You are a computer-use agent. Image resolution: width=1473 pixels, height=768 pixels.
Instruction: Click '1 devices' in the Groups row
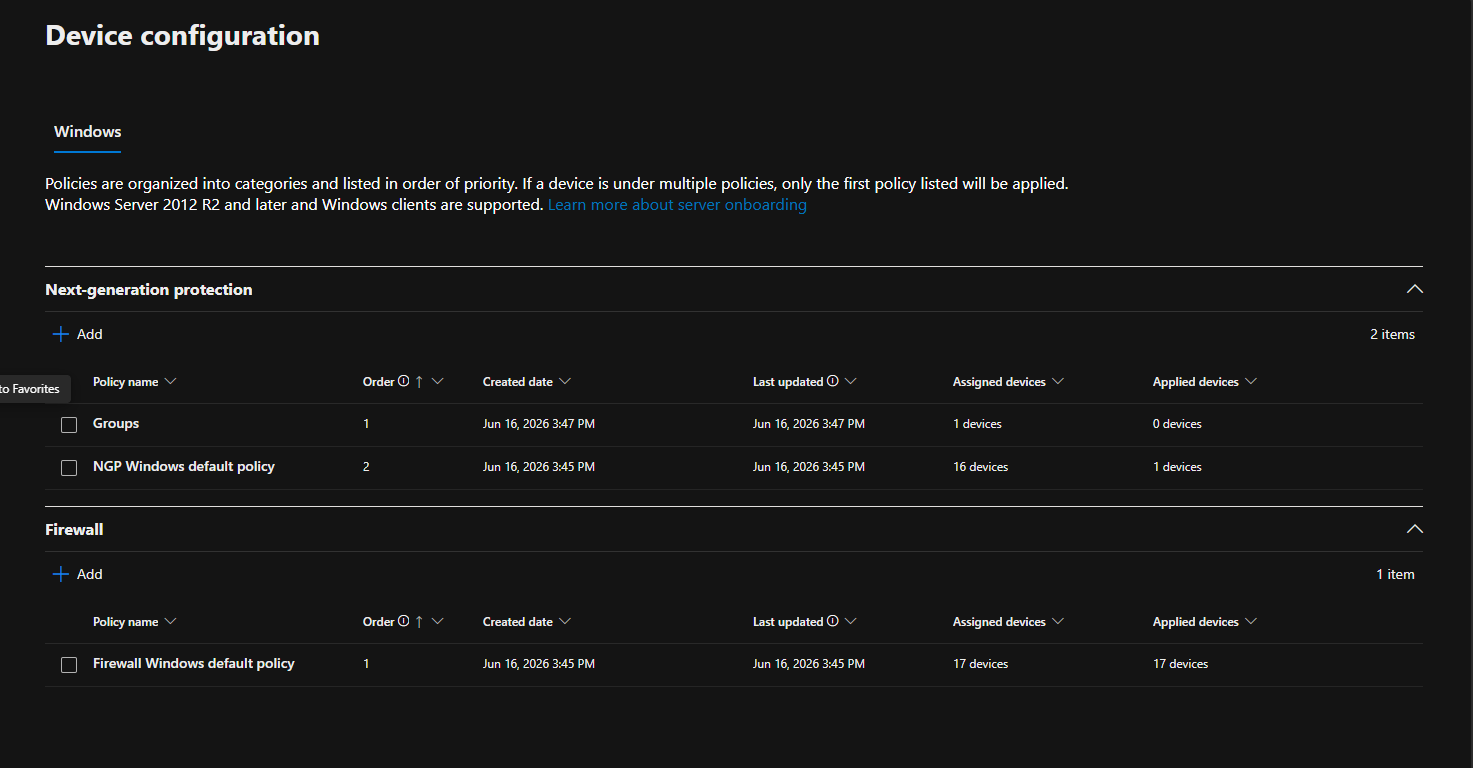pos(977,424)
